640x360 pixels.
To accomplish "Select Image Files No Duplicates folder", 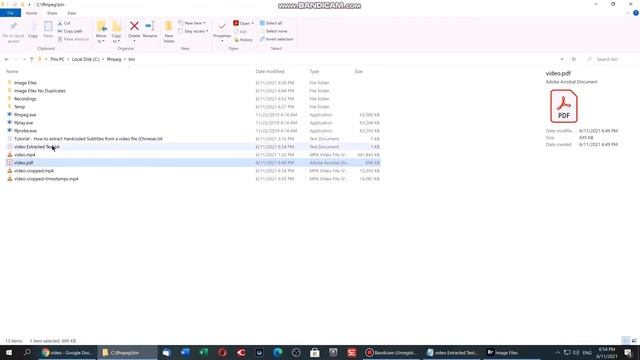I will [40, 91].
